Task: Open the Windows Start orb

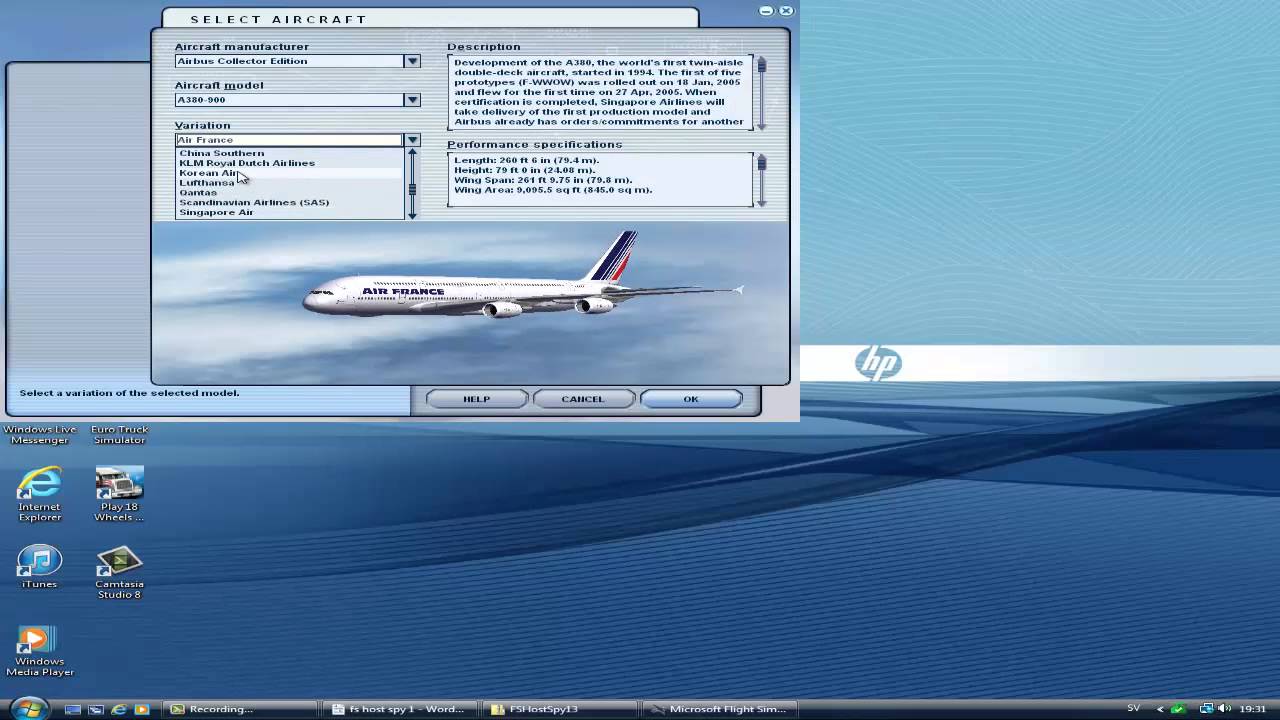Action: 28,708
